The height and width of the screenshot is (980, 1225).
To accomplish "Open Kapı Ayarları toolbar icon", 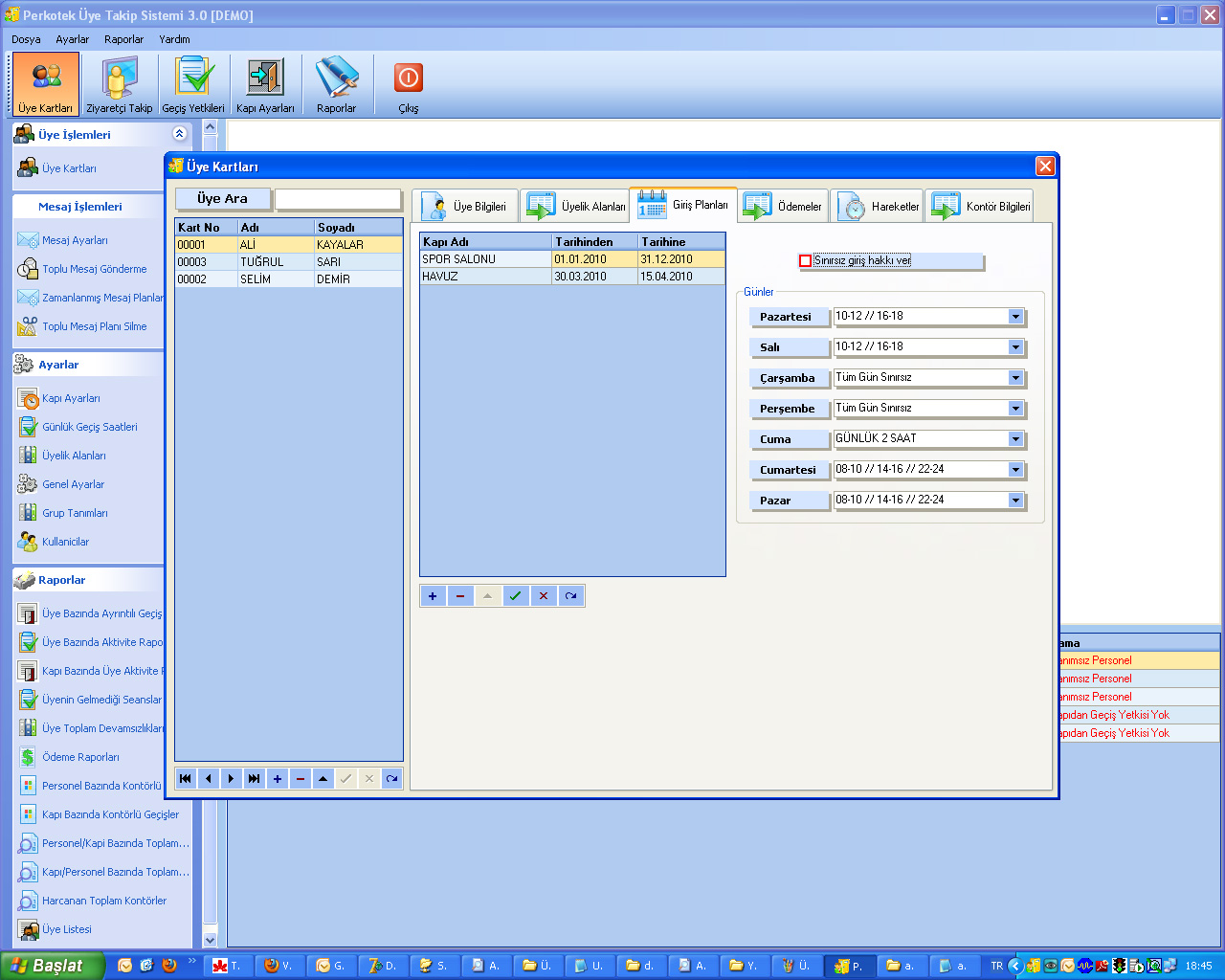I will pyautogui.click(x=265, y=84).
